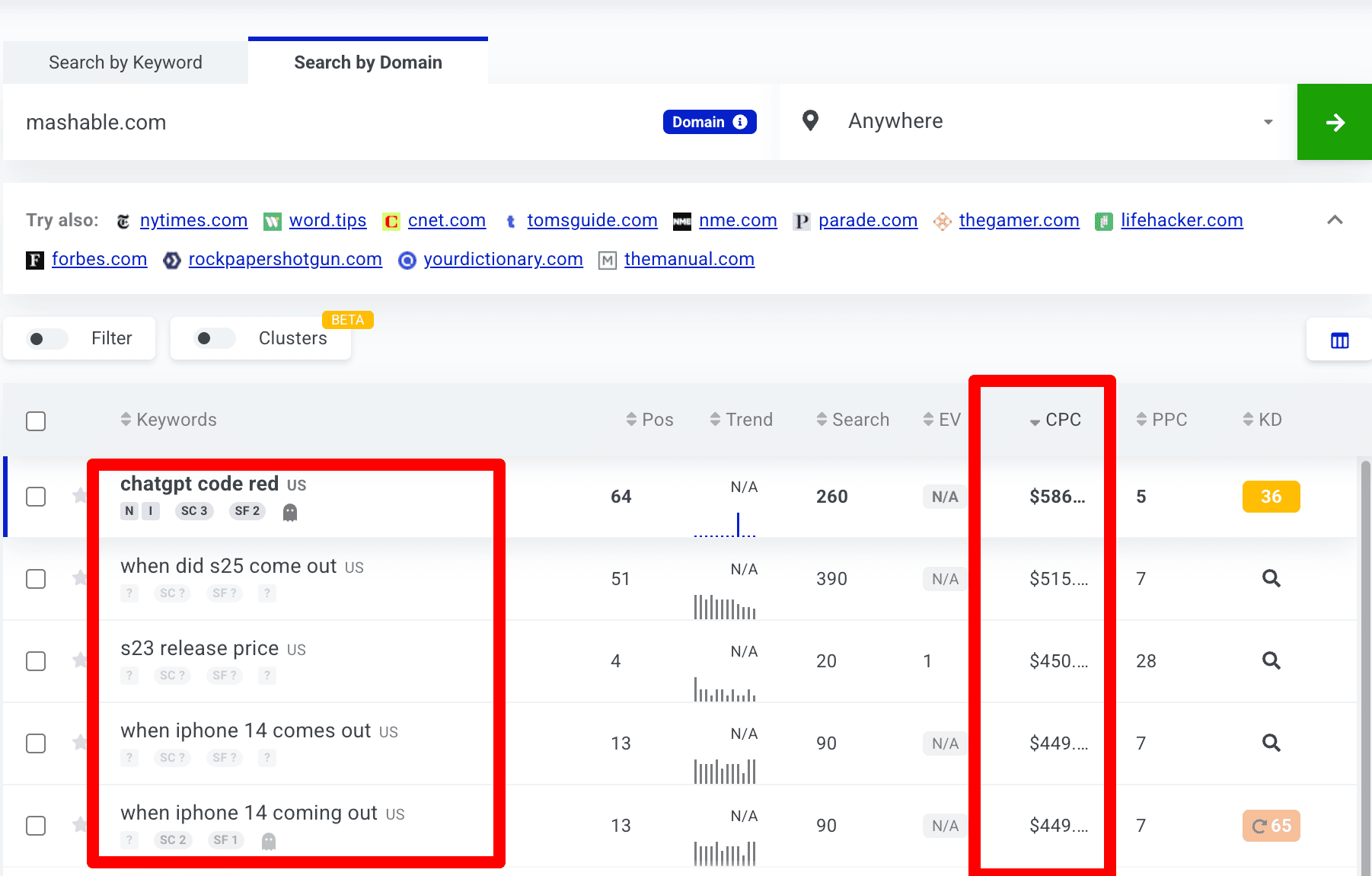Click the SC 3 tag under 'chatgpt code red'
The width and height of the screenshot is (1372, 876).
(194, 511)
